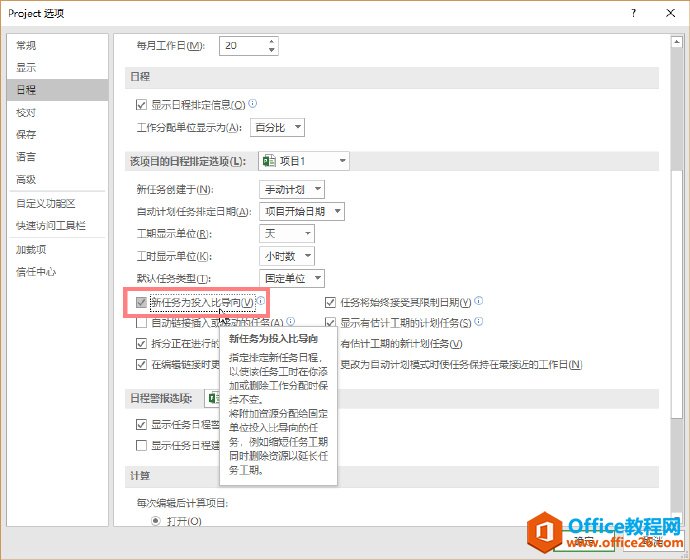Image resolution: width=690 pixels, height=560 pixels.
Task: Open 自动计划任务排定日期 dropdown
Action: pos(302,212)
